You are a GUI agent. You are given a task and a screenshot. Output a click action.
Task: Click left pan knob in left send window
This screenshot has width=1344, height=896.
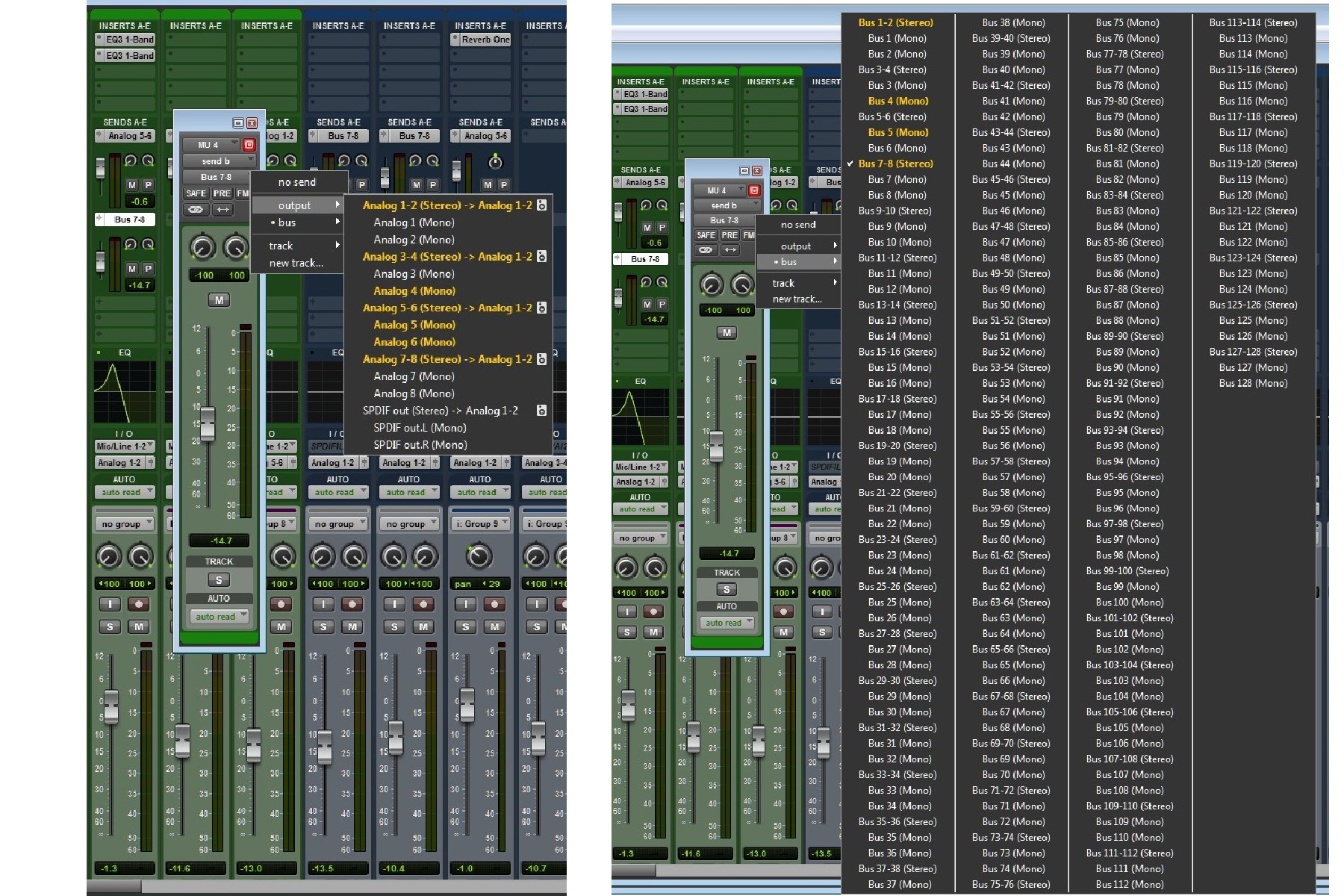pyautogui.click(x=202, y=246)
